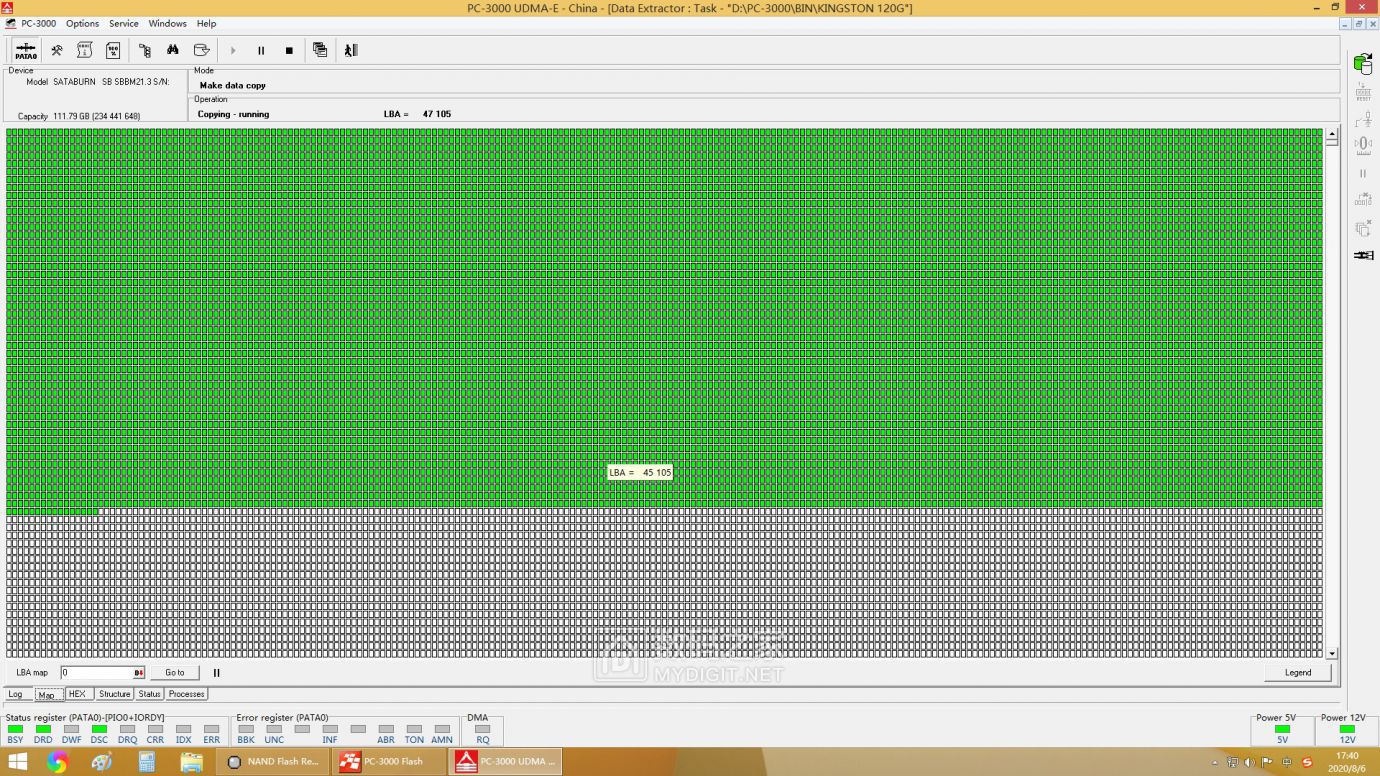This screenshot has height=776, width=1380.
Task: Open the Paint palette icon on taskbar
Action: tap(102, 762)
